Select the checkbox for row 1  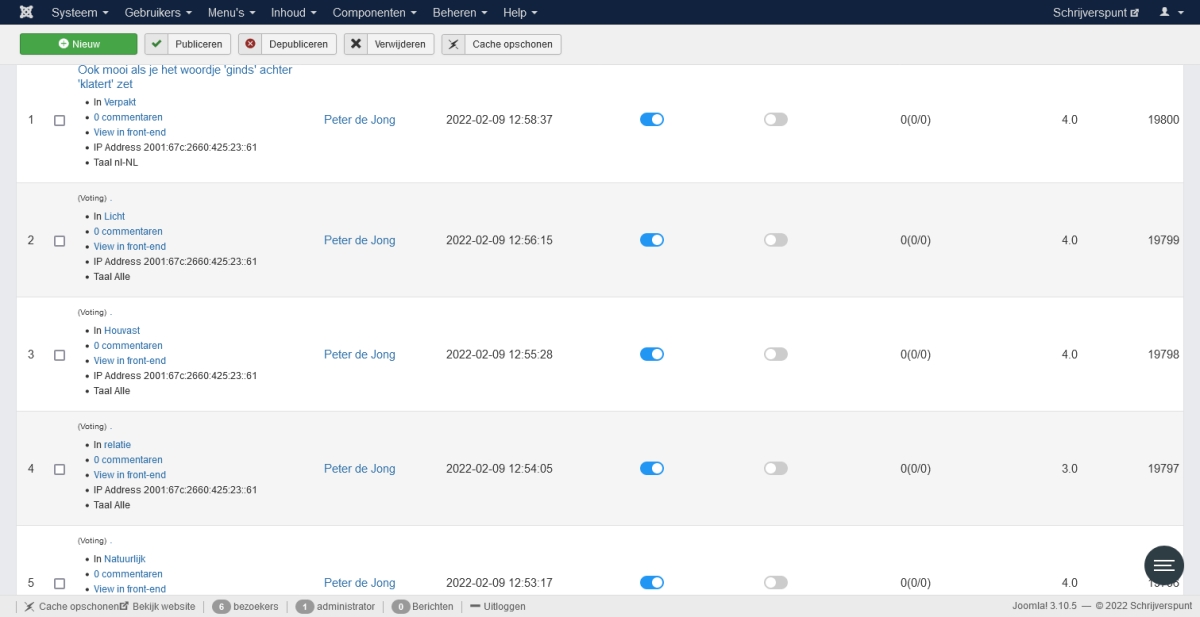click(59, 120)
